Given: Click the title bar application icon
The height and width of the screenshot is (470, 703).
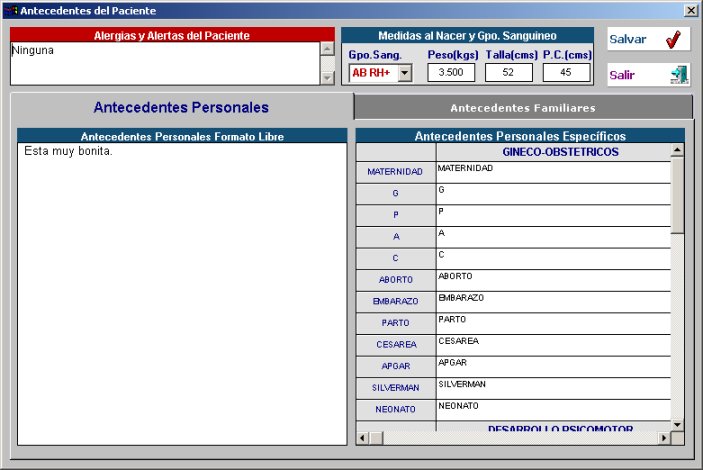Looking at the screenshot, I should (11, 10).
